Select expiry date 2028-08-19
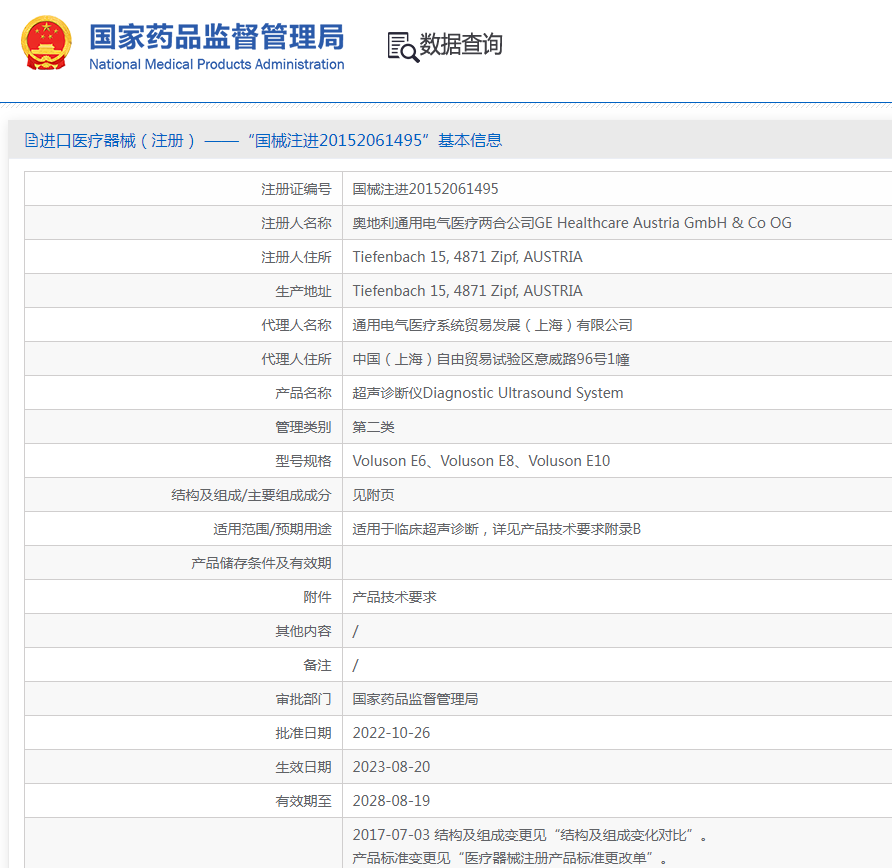 (x=391, y=801)
